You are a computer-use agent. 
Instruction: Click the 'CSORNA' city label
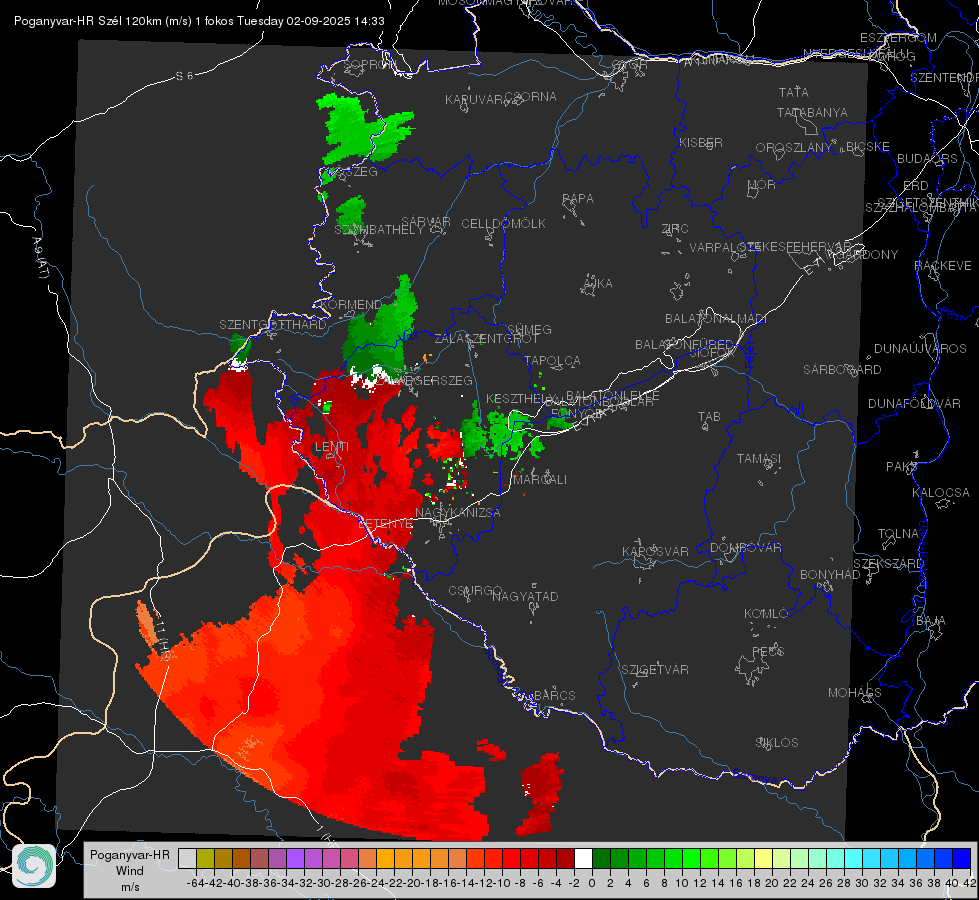tap(531, 97)
